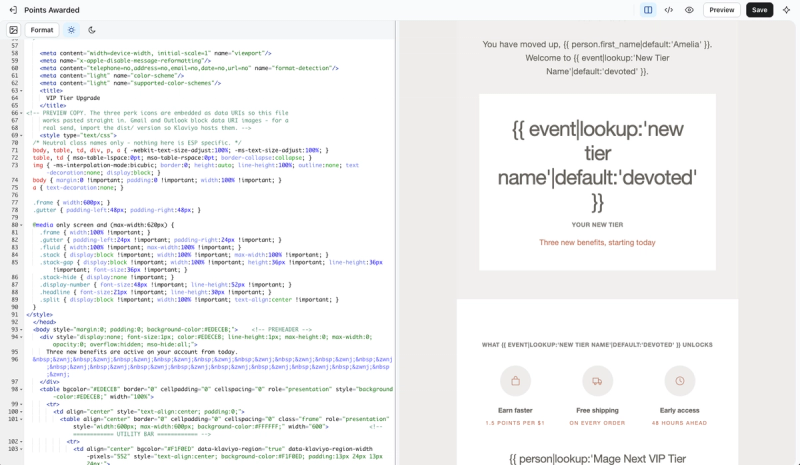Image resolution: width=800 pixels, height=465 pixels.
Task: Select the split view layout icon
Action: (648, 10)
